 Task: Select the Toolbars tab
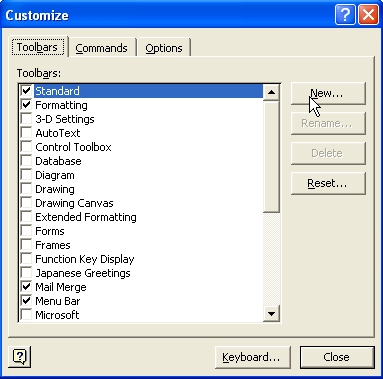(38, 47)
